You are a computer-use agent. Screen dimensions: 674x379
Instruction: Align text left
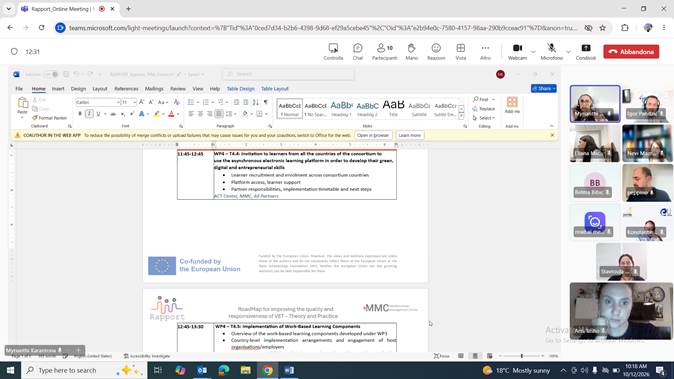(x=191, y=114)
